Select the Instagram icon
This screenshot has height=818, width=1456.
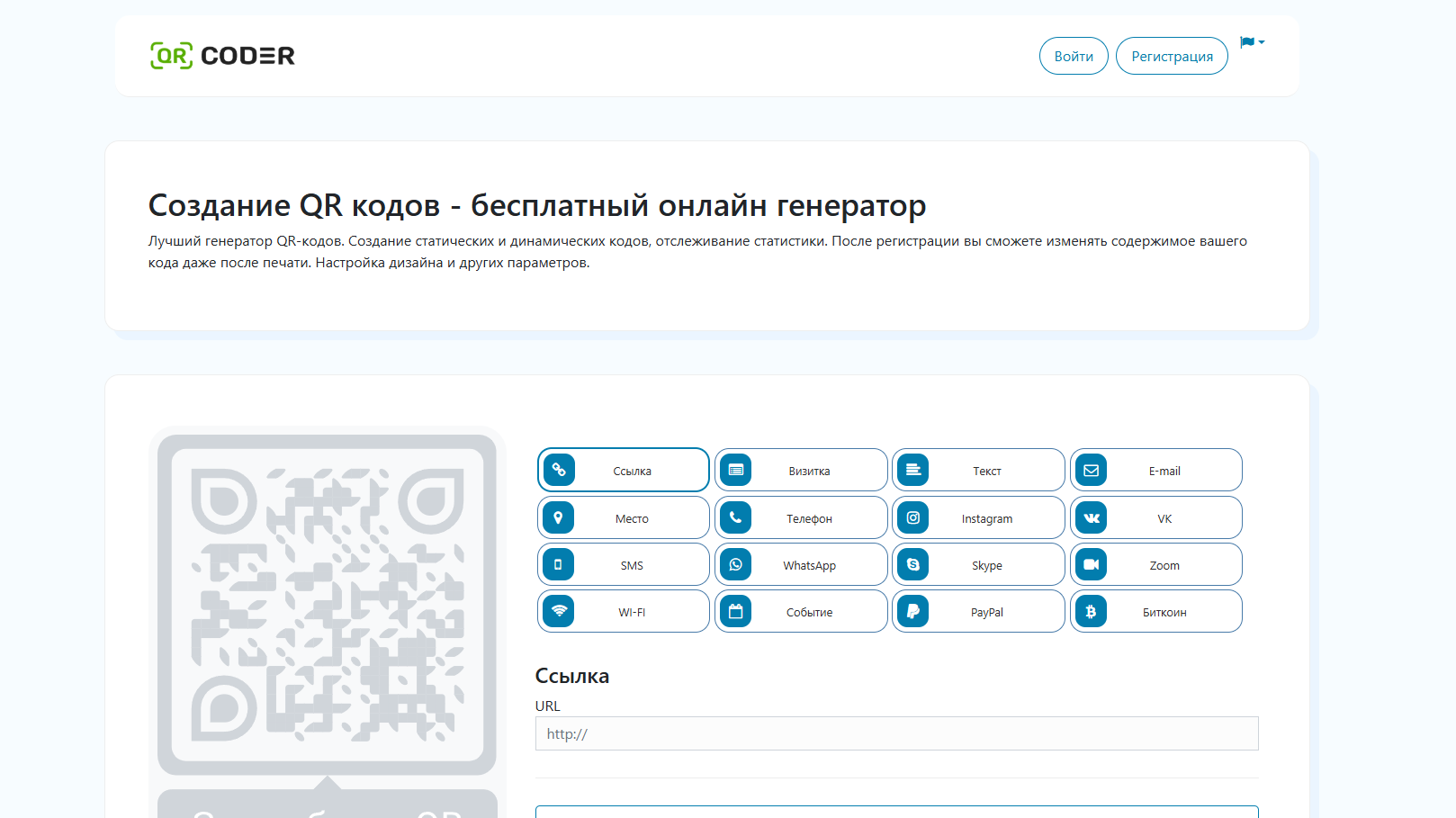[913, 517]
